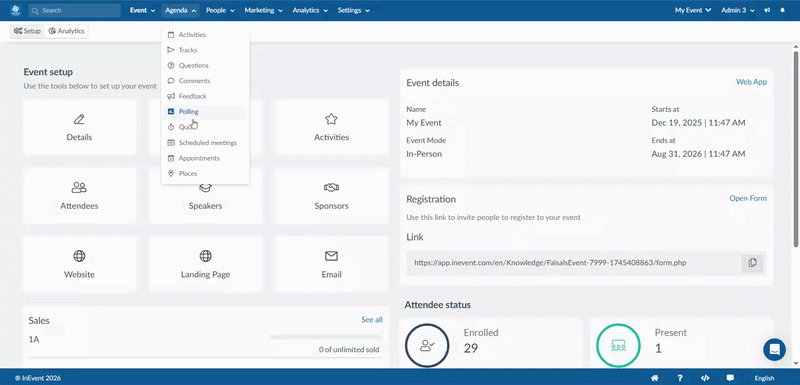This screenshot has width=800, height=385.
Task: Open the Web App link
Action: (751, 82)
